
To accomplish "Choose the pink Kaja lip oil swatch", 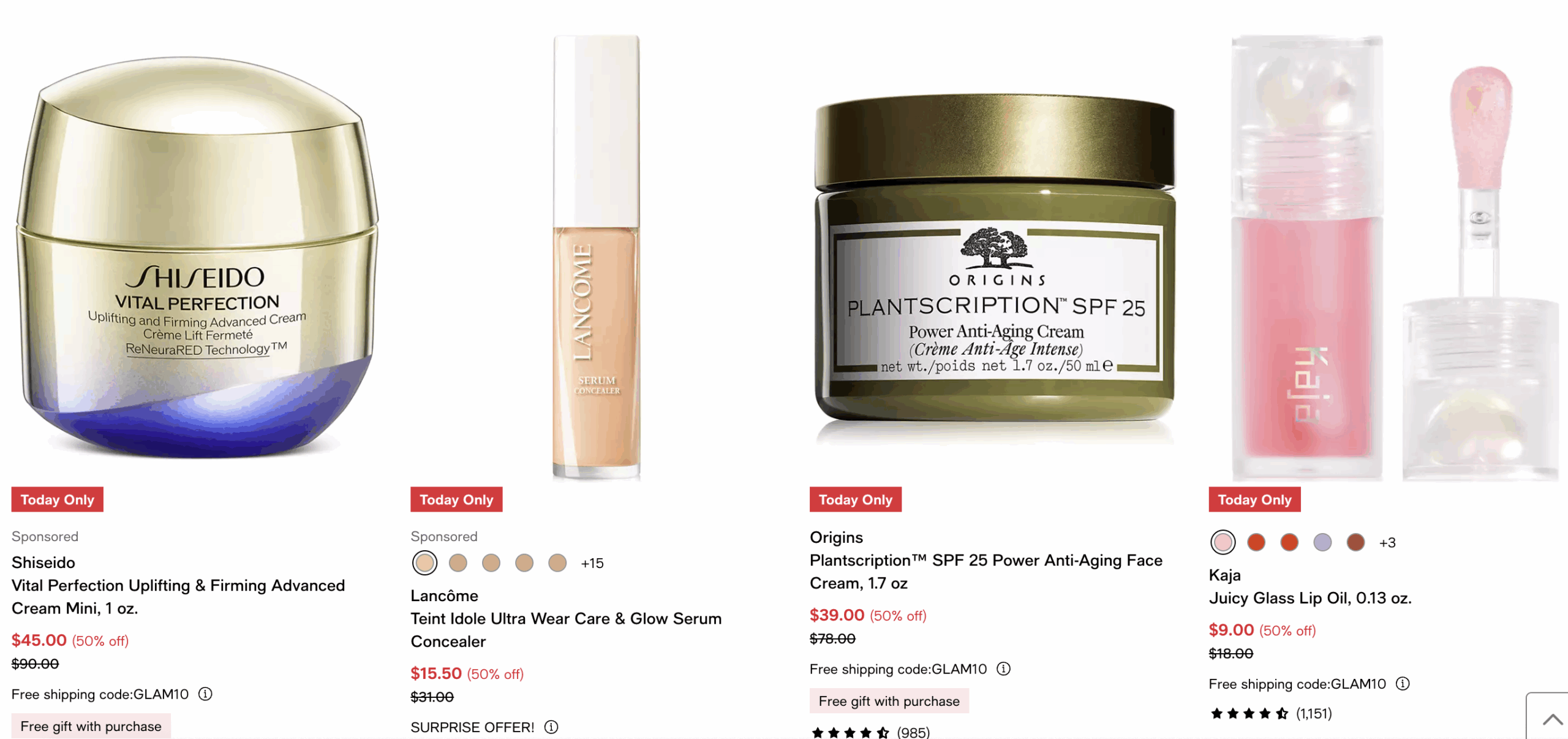I will tap(1223, 542).
